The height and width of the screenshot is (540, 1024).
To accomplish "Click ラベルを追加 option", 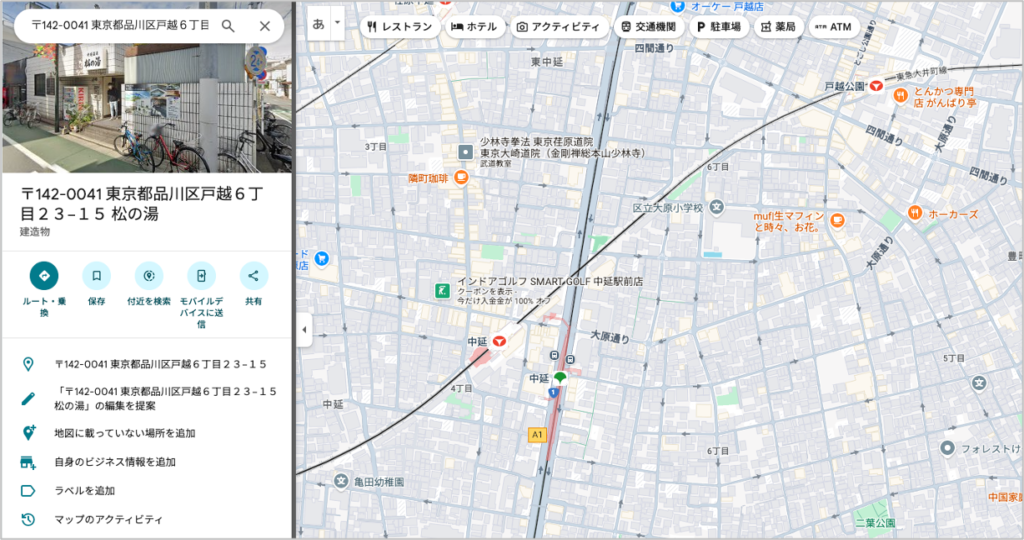I will coord(84,491).
